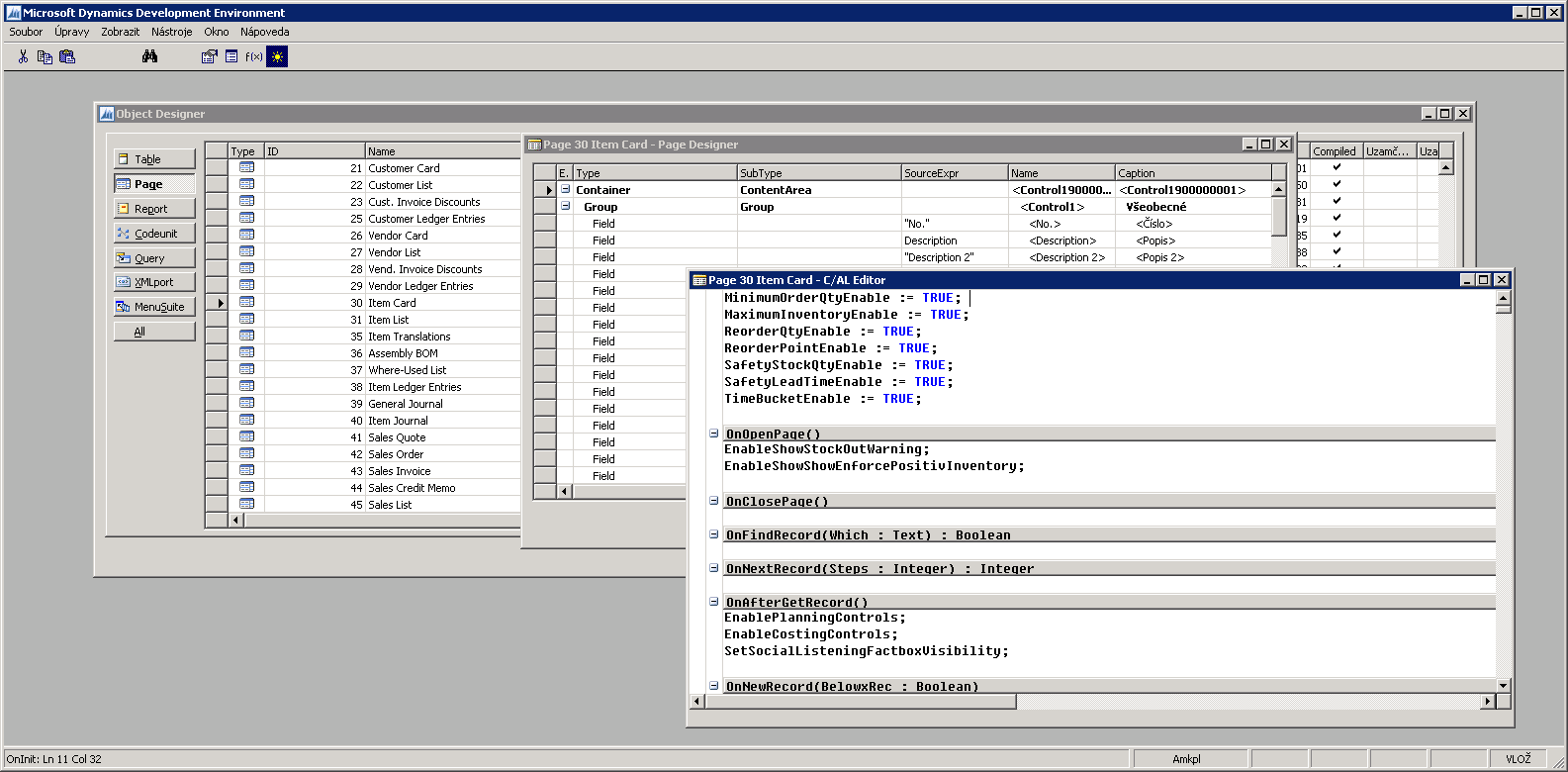
Task: Collapse the Container row in Page Designer
Action: 566,189
